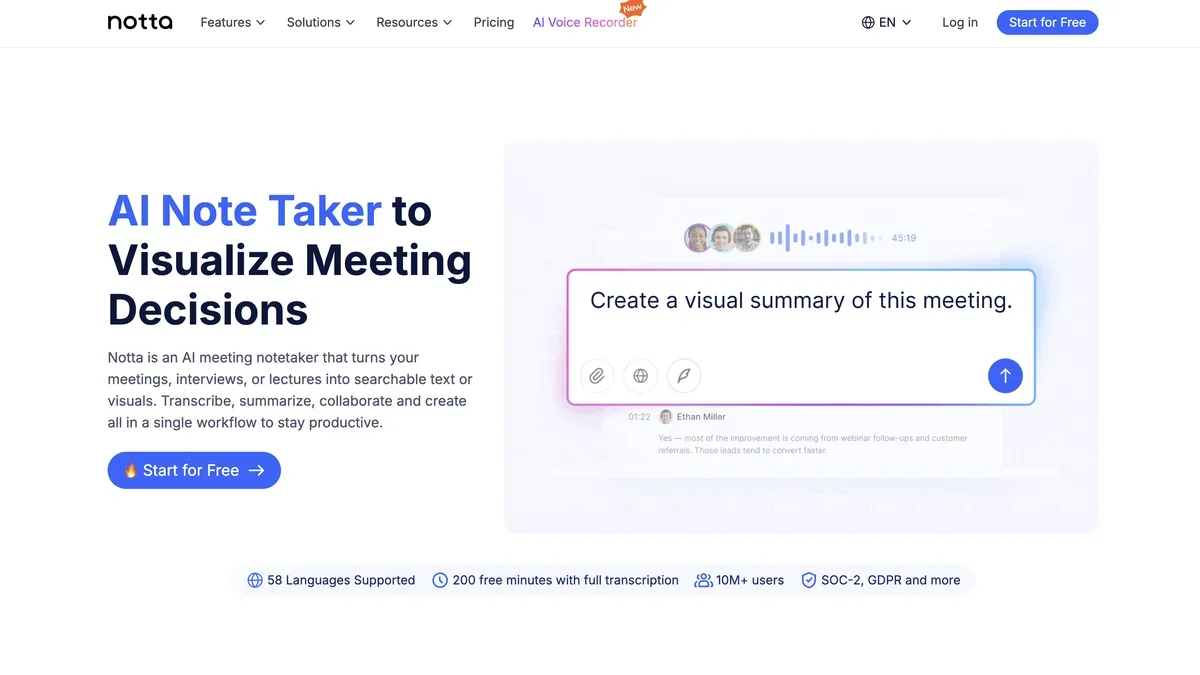Go to the Pricing page
This screenshot has height=675, width=1200.
tap(494, 22)
